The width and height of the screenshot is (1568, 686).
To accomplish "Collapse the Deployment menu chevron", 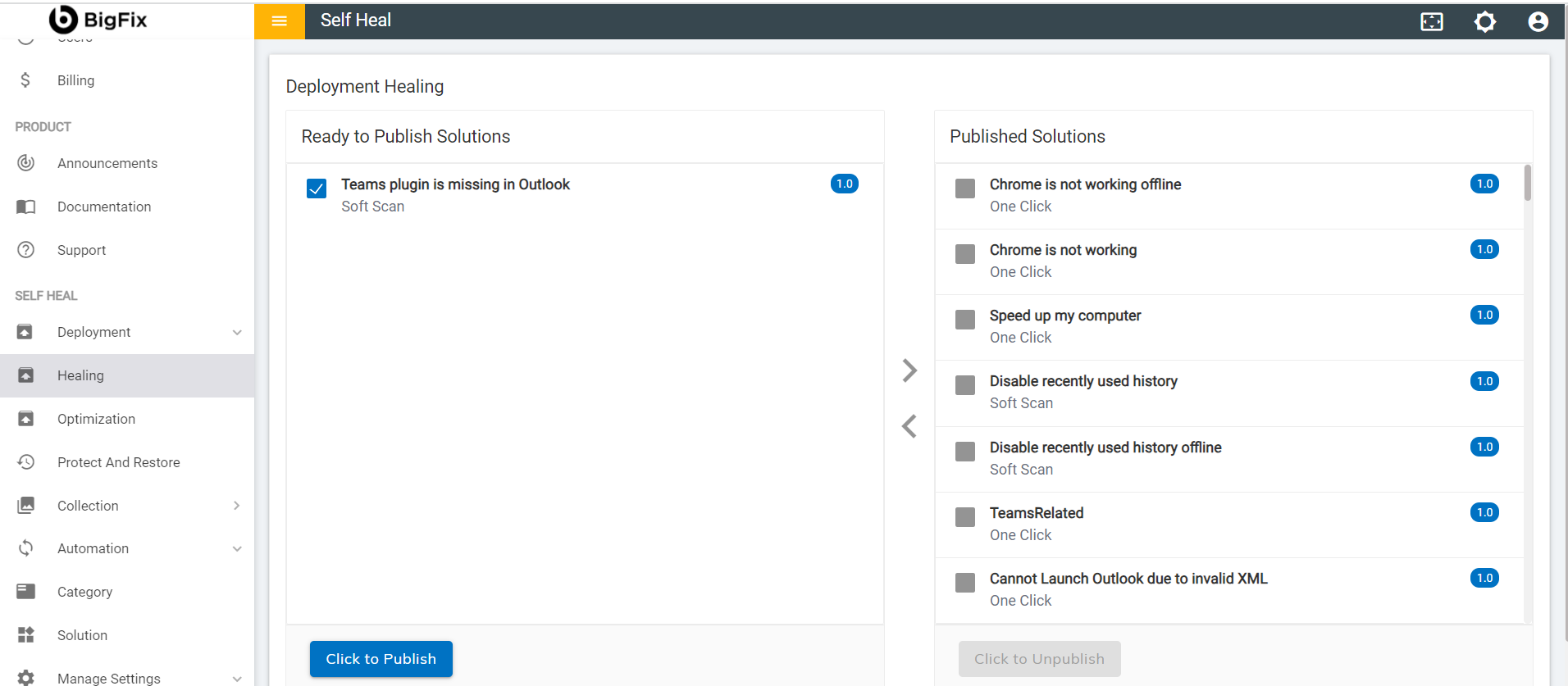I will [x=237, y=332].
